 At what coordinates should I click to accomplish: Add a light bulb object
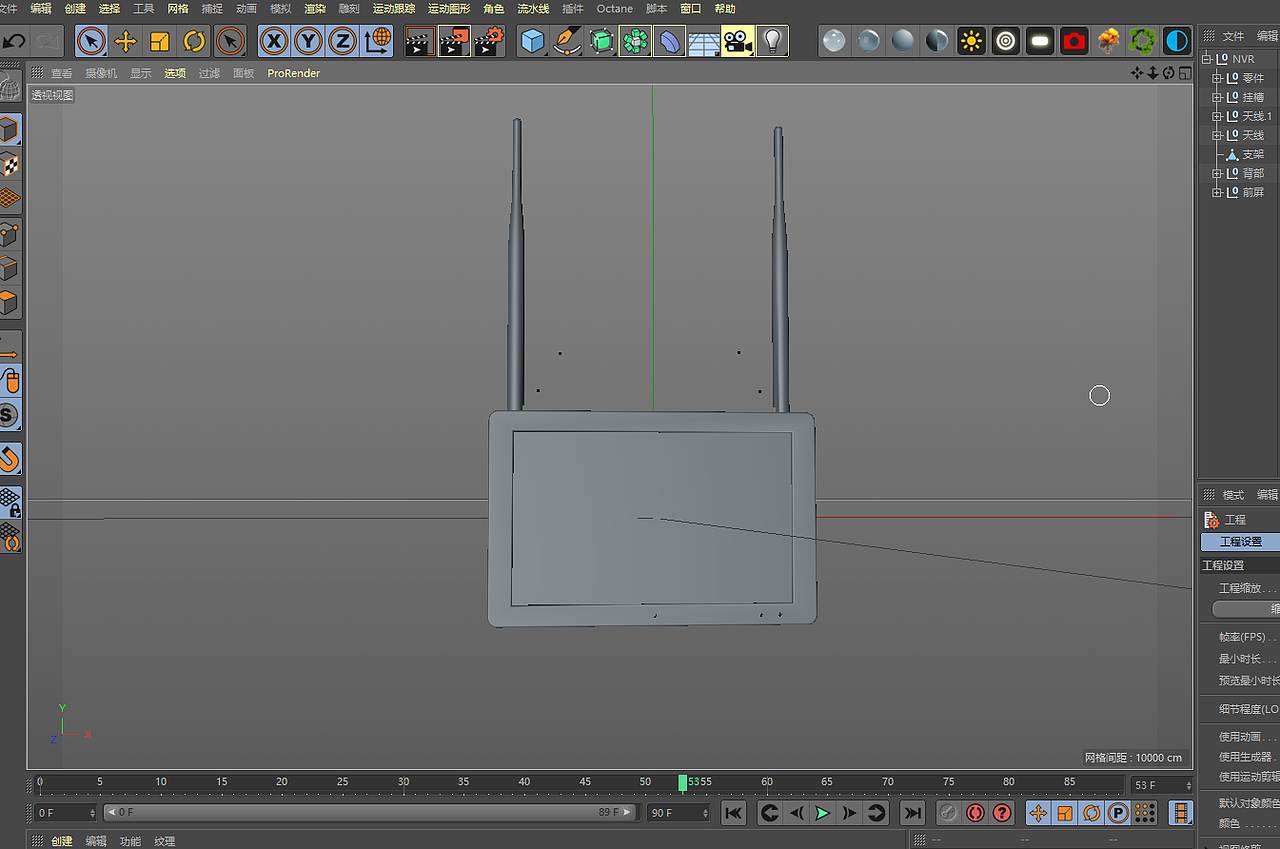coord(772,41)
